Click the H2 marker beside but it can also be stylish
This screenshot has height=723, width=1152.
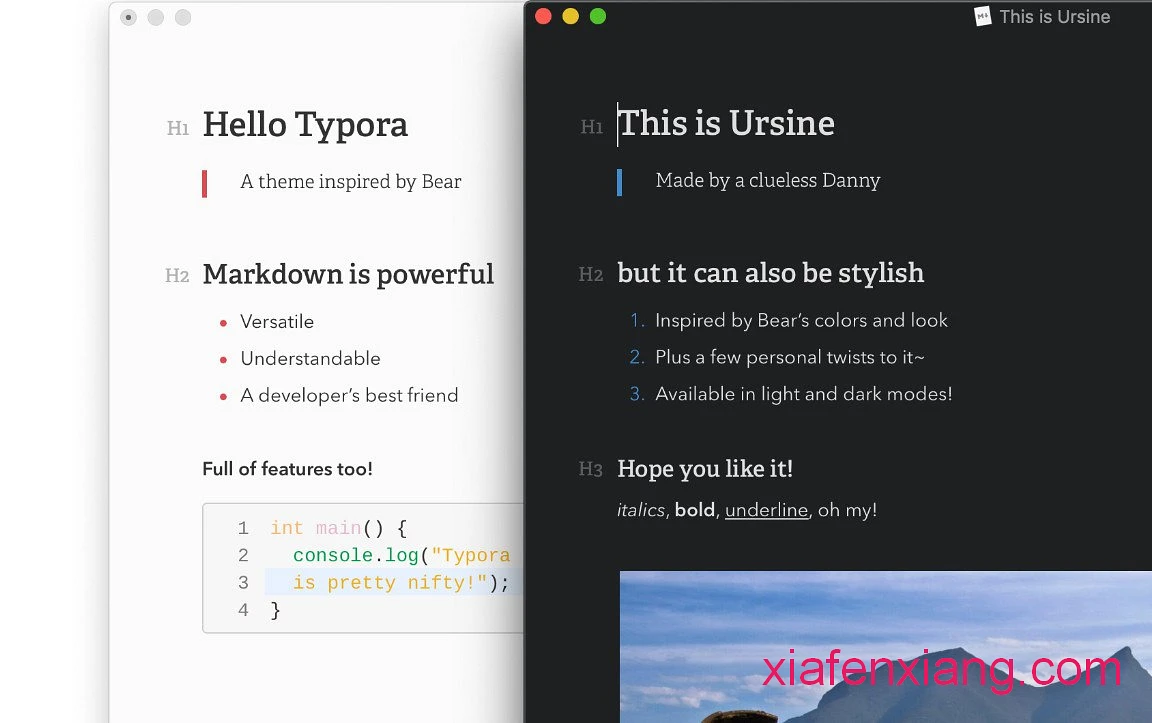(591, 275)
